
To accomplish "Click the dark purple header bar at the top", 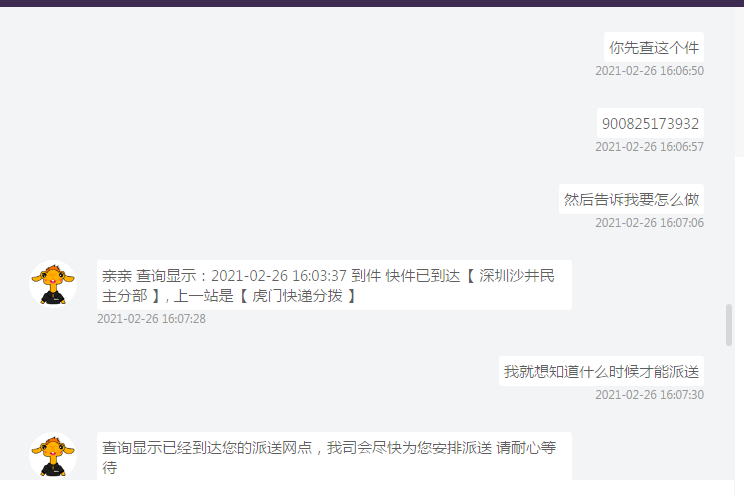I will coord(372,3).
